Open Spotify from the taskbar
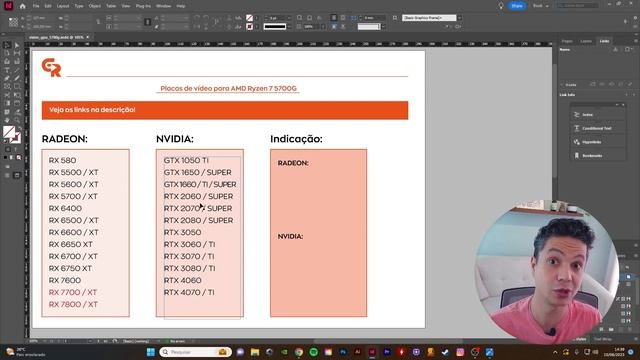640x360 pixels. tap(313, 352)
